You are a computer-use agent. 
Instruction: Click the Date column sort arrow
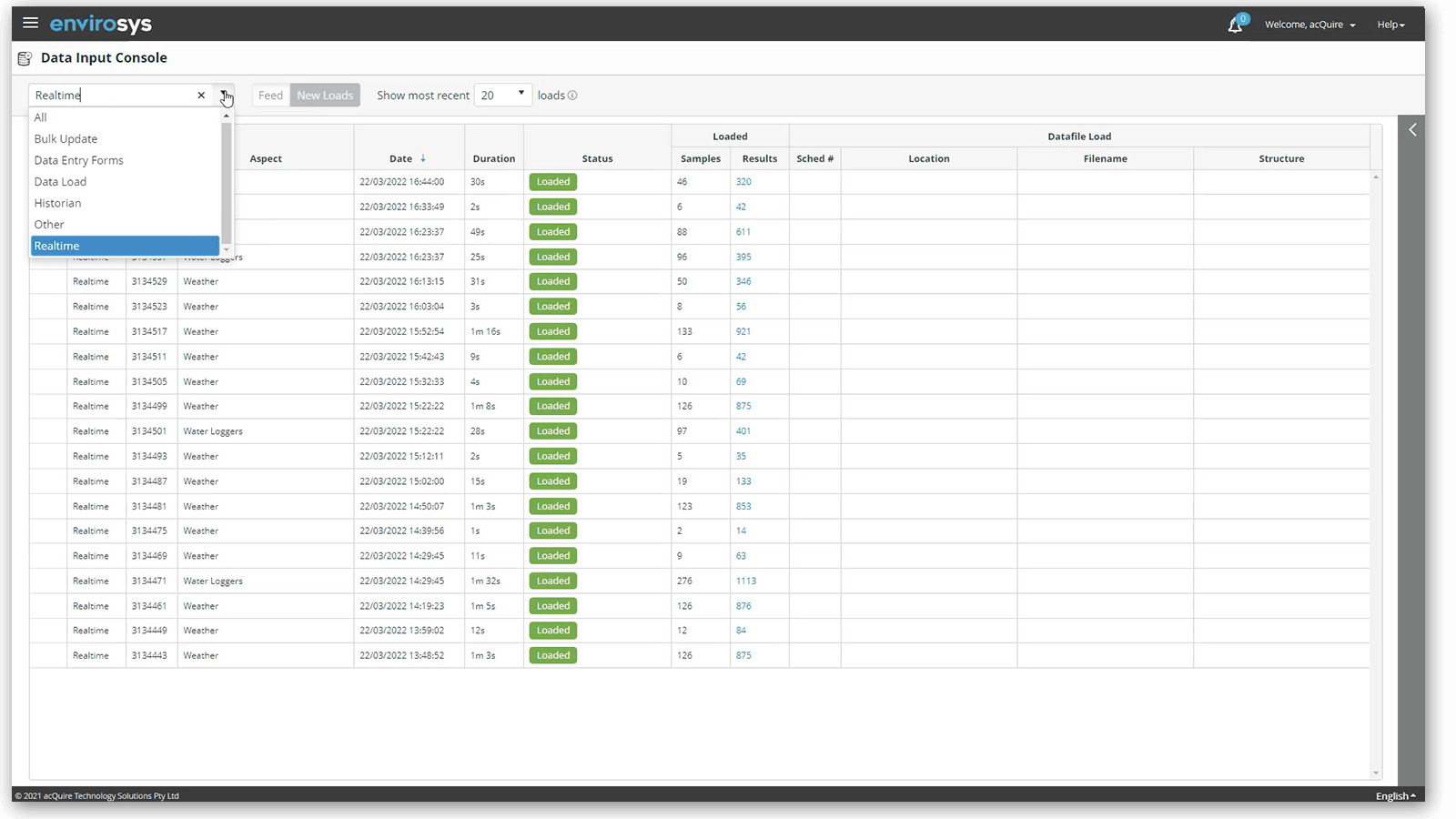[x=423, y=158]
